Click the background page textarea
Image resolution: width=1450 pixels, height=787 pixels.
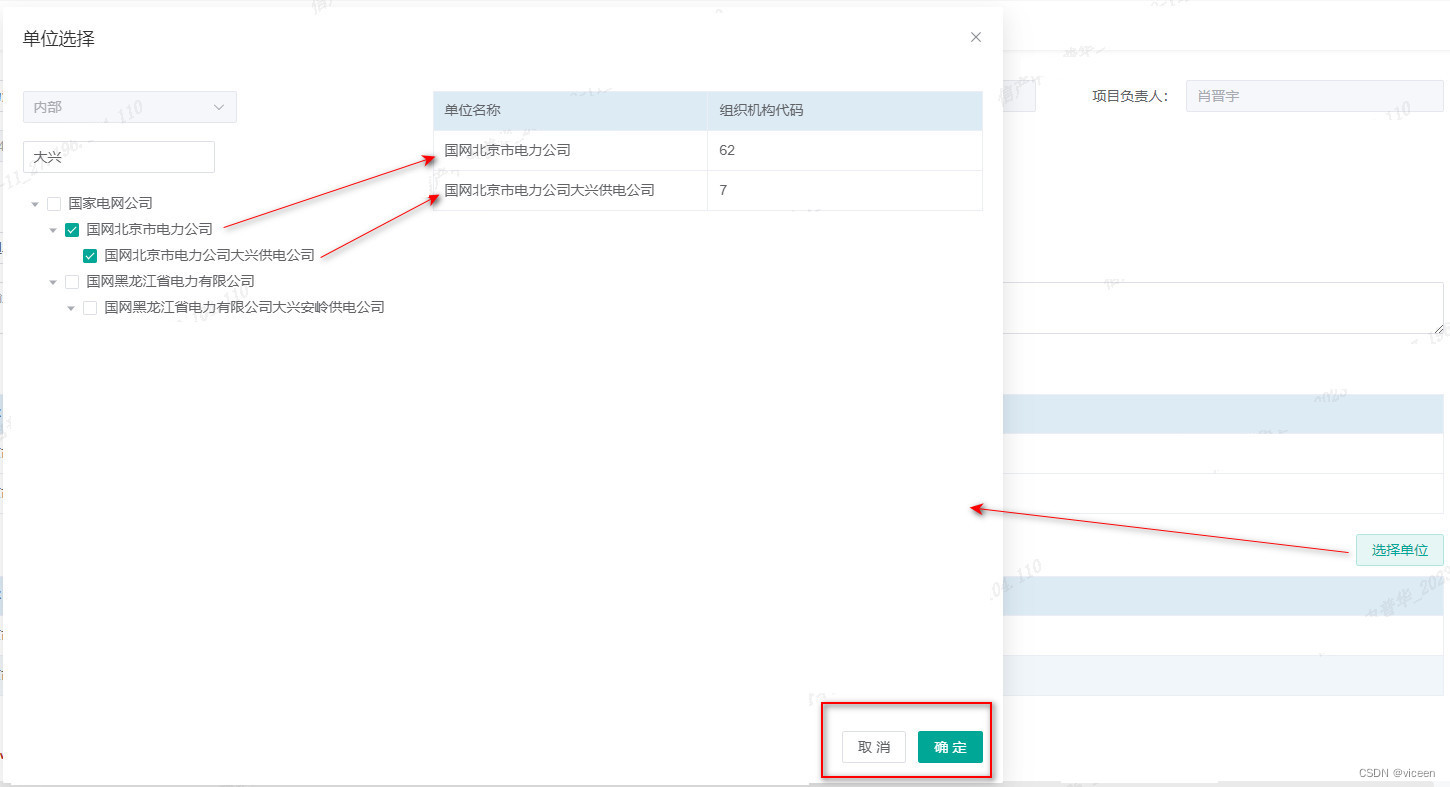[x=1223, y=308]
